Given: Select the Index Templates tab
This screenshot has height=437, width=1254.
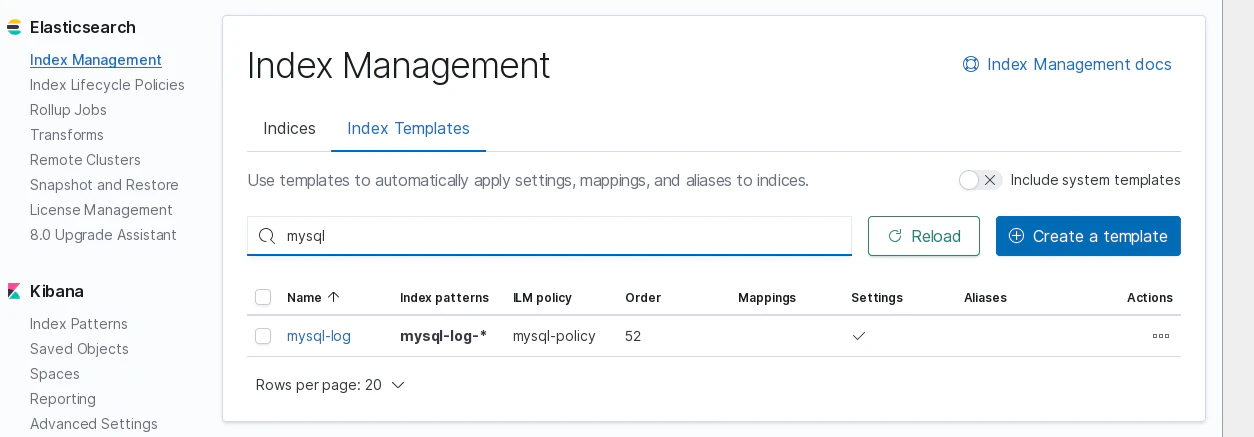Looking at the screenshot, I should tap(408, 128).
